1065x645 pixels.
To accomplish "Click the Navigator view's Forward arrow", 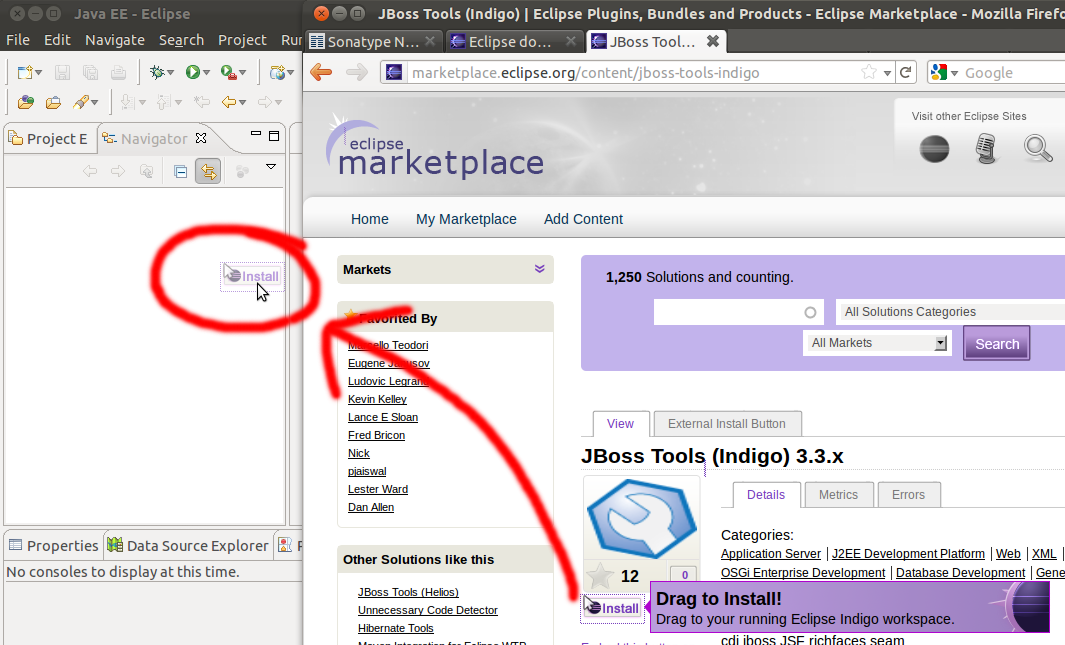I will click(118, 171).
